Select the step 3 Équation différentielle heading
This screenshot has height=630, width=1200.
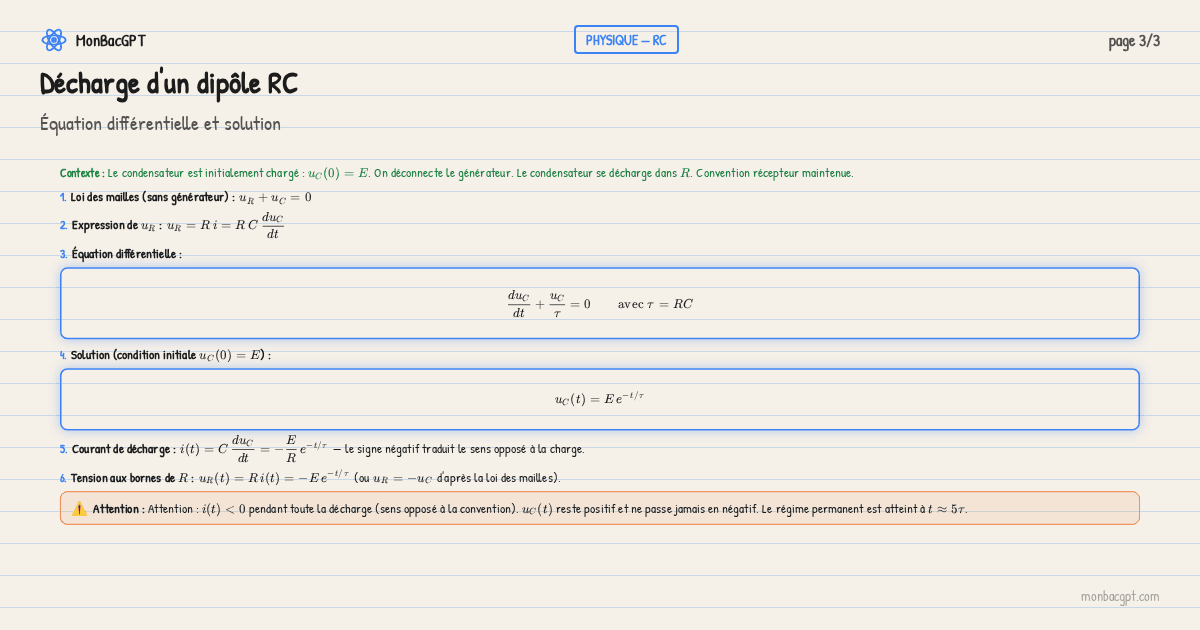point(126,254)
